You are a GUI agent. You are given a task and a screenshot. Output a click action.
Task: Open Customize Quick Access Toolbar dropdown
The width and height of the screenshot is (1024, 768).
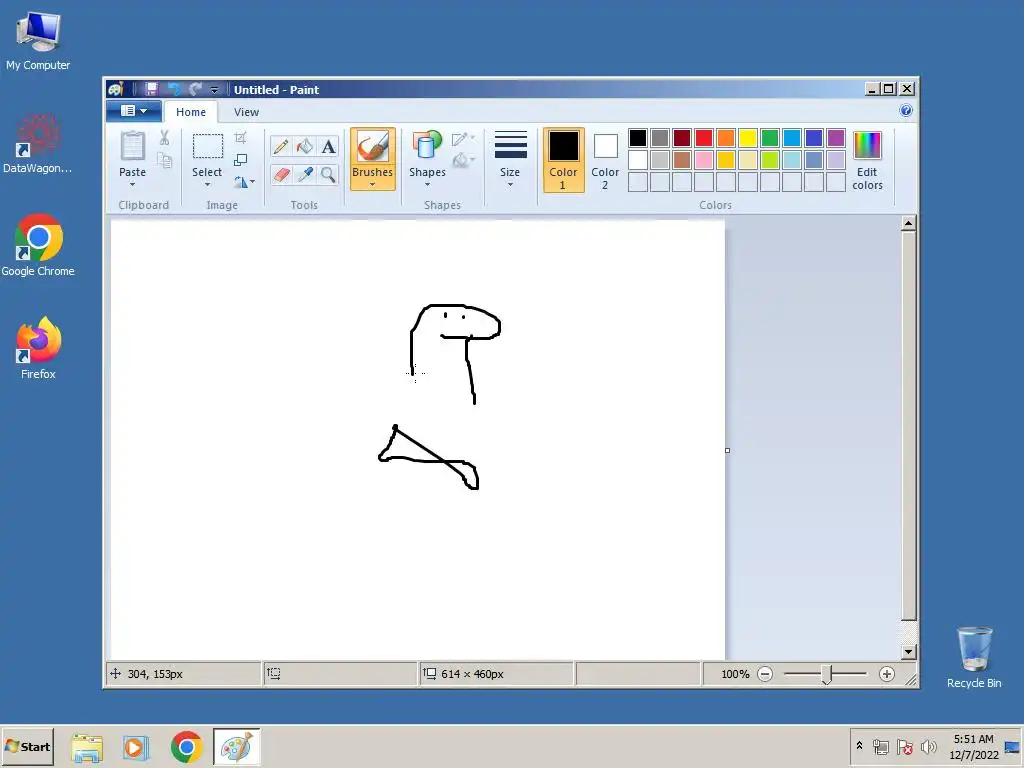tap(214, 89)
